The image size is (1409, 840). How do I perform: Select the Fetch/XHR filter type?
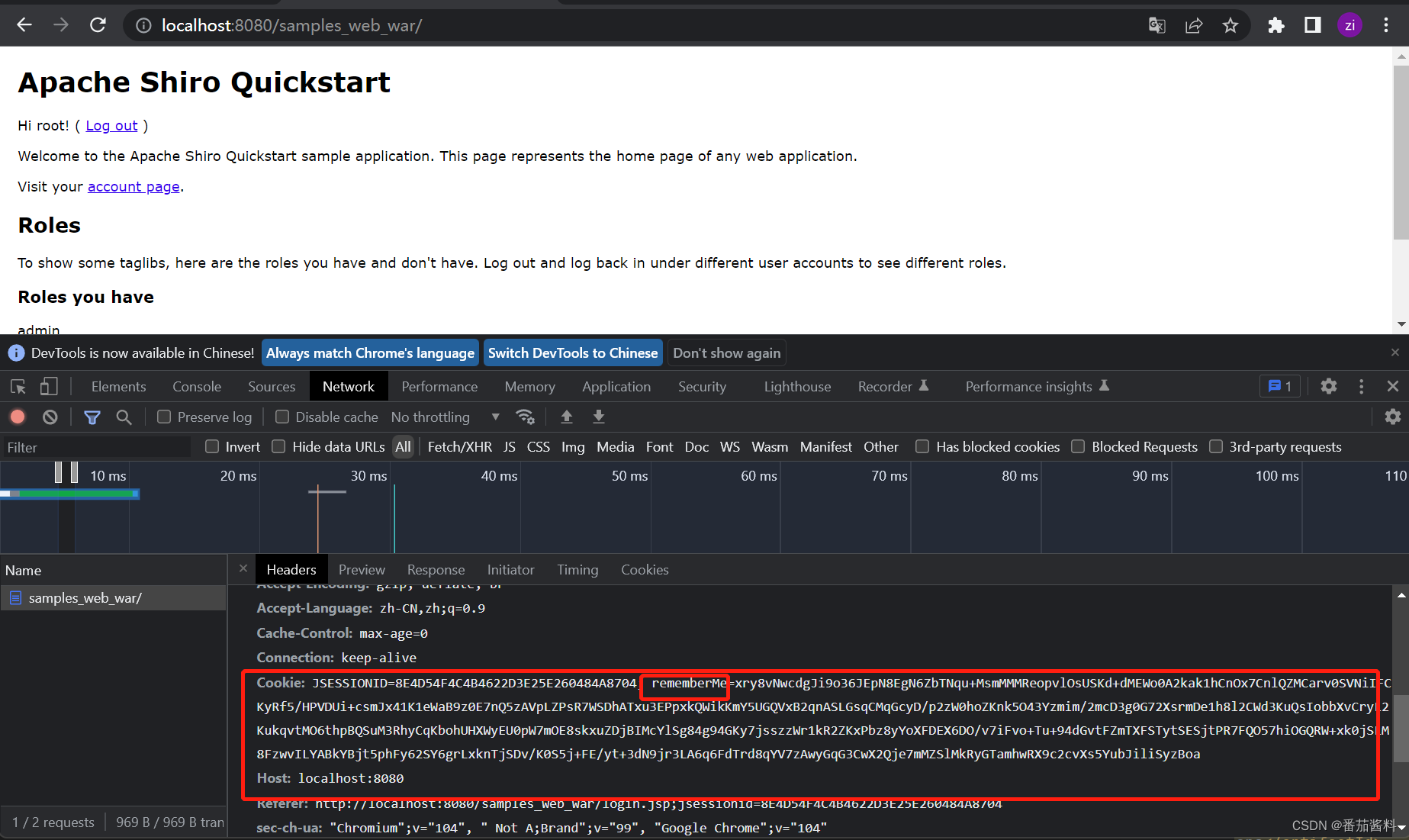pos(459,447)
